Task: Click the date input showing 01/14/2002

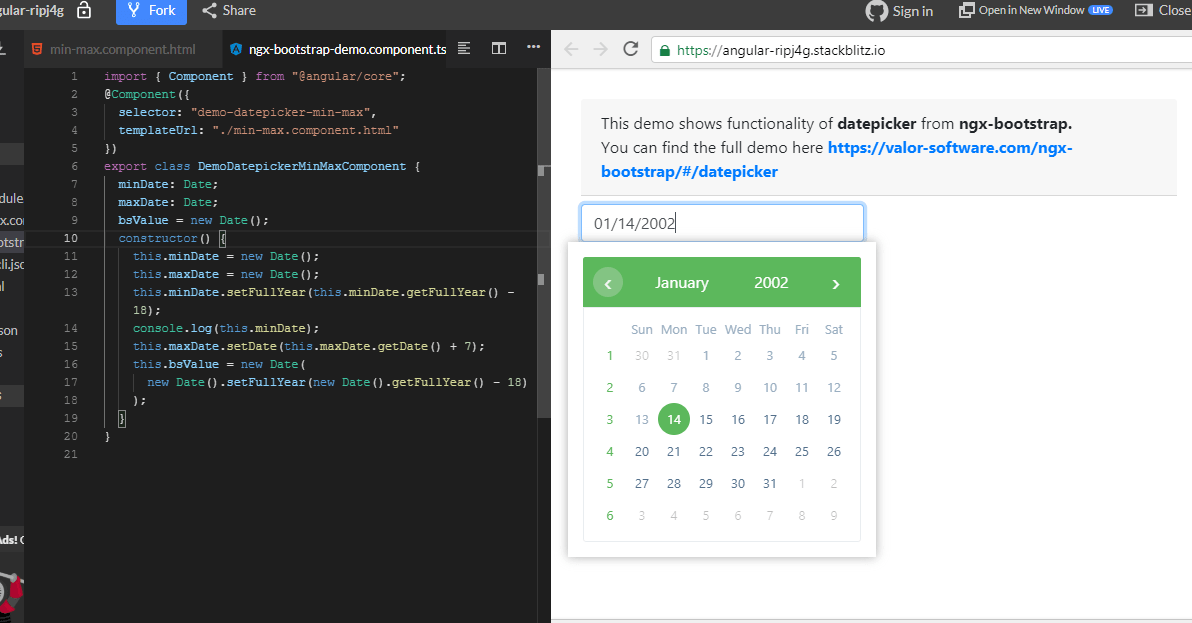Action: click(x=722, y=221)
